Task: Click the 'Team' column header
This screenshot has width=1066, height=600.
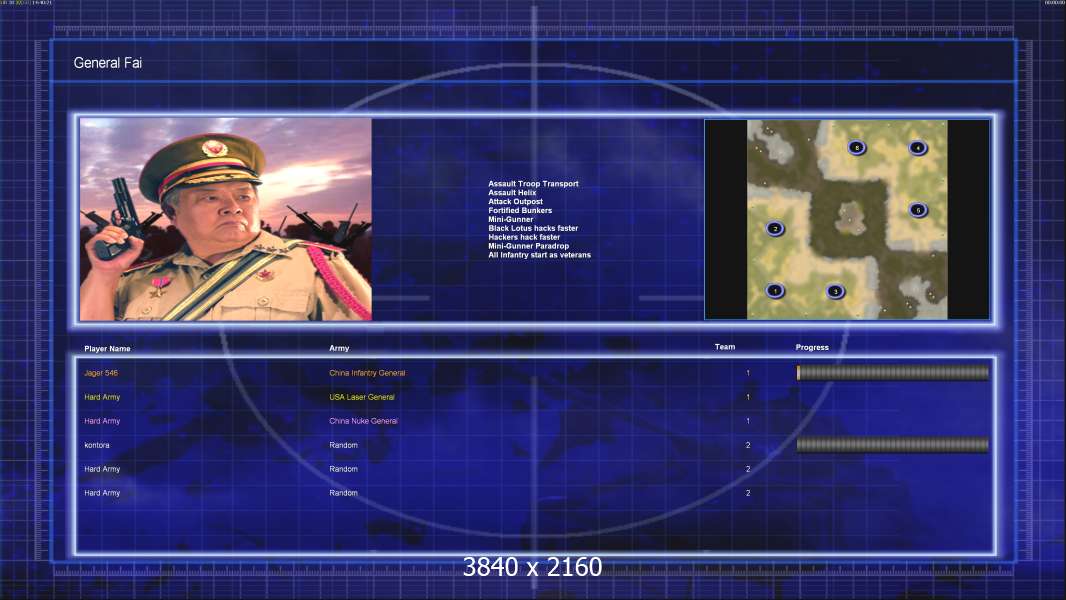Action: [725, 347]
